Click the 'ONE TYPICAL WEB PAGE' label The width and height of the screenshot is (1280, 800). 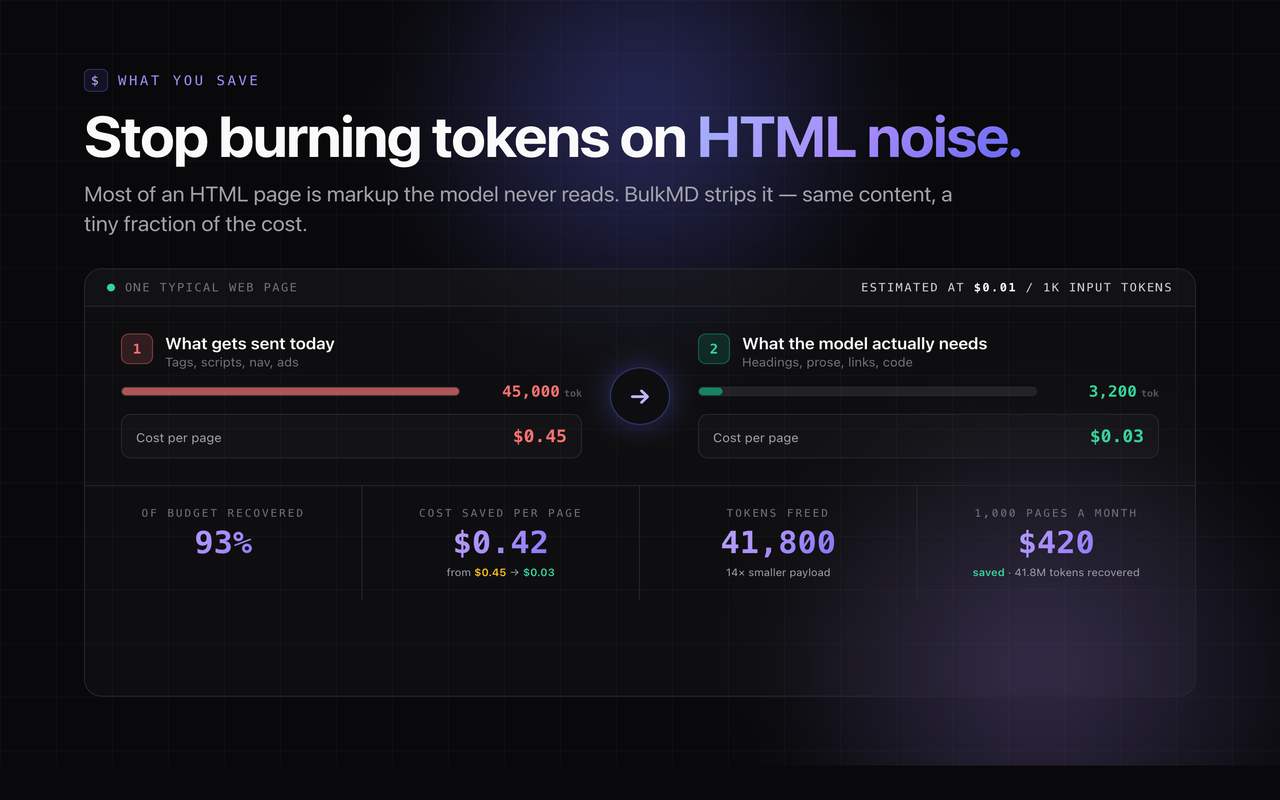211,287
